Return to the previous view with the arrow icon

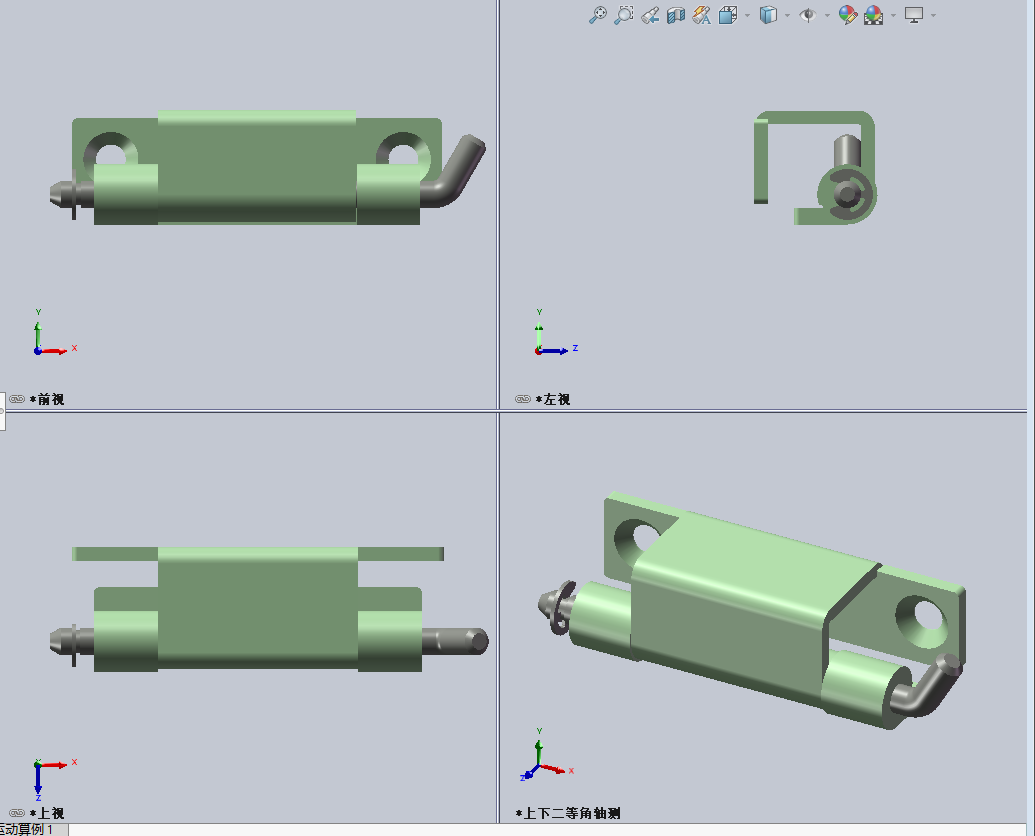[650, 15]
